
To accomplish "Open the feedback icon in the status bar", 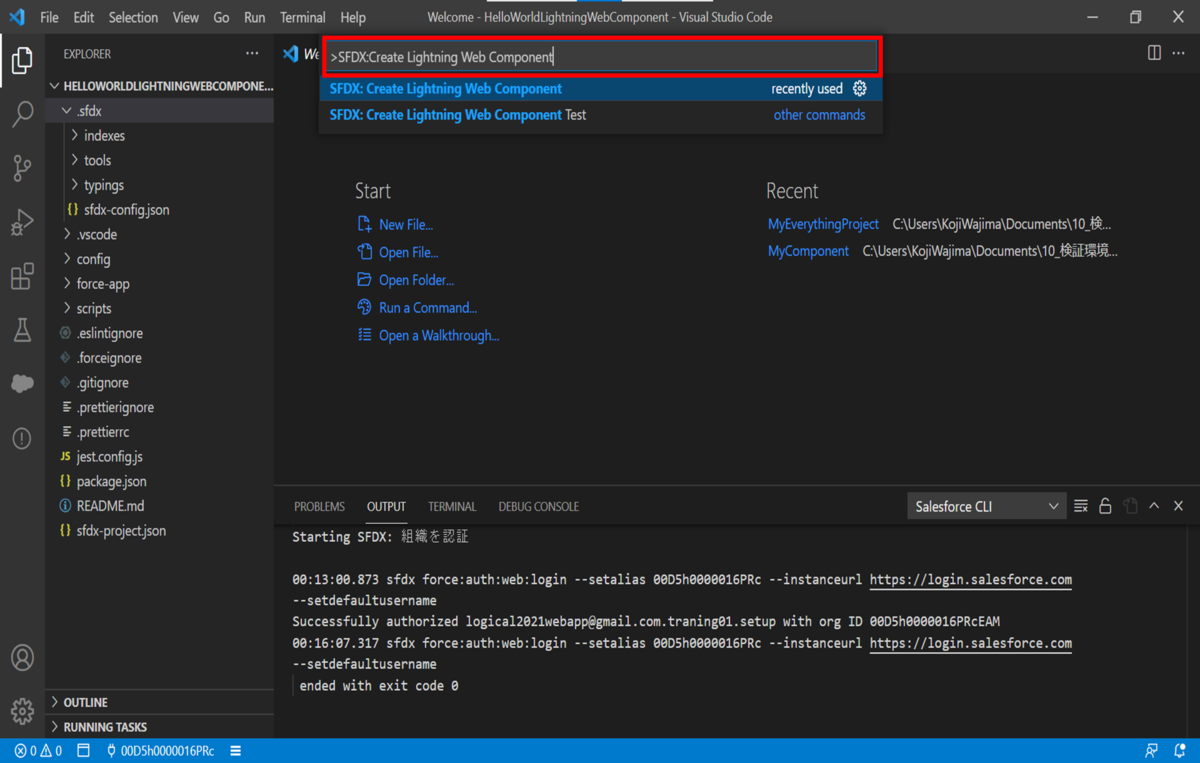I will pos(1152,751).
